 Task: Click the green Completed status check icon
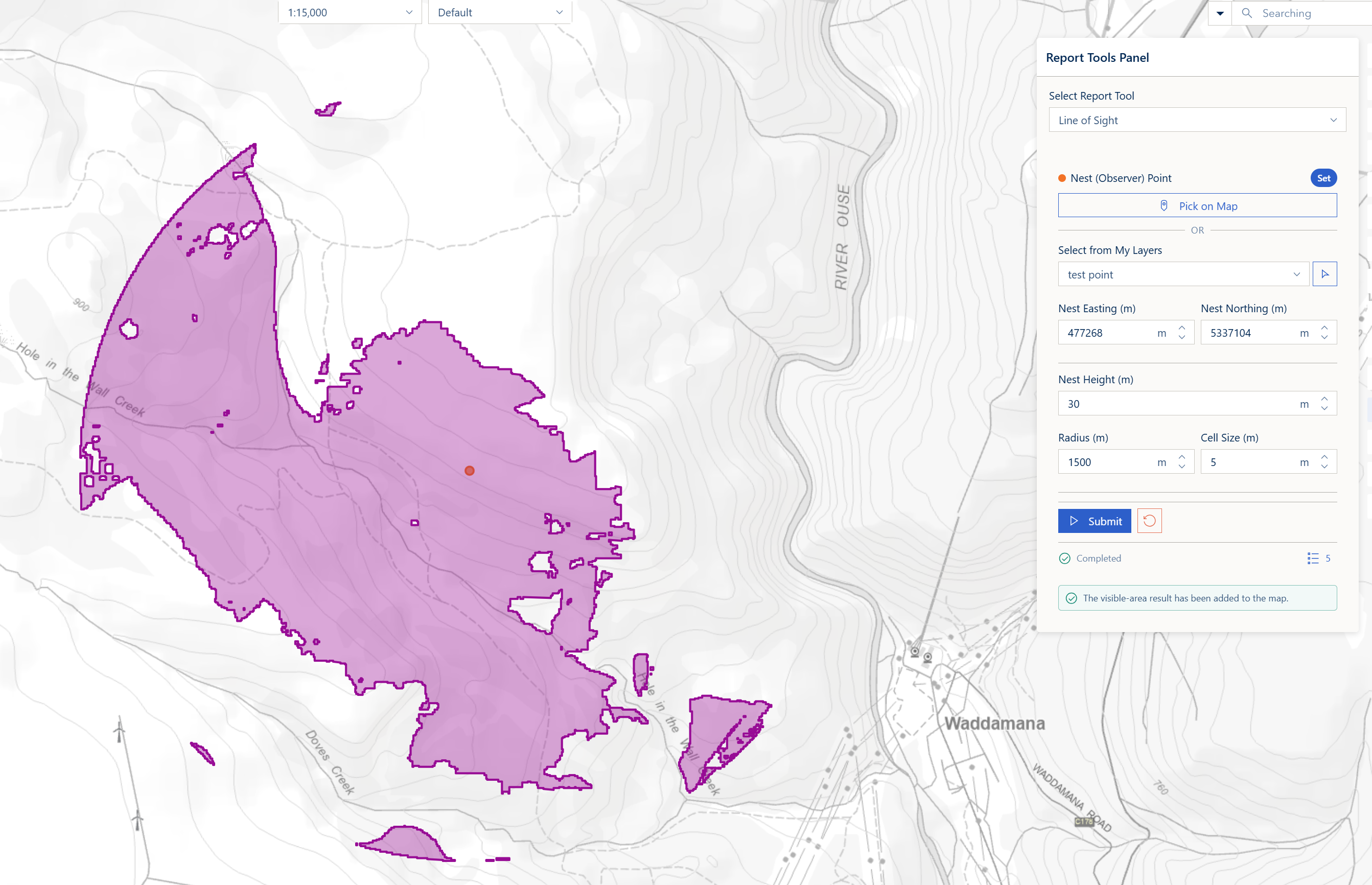tap(1064, 558)
